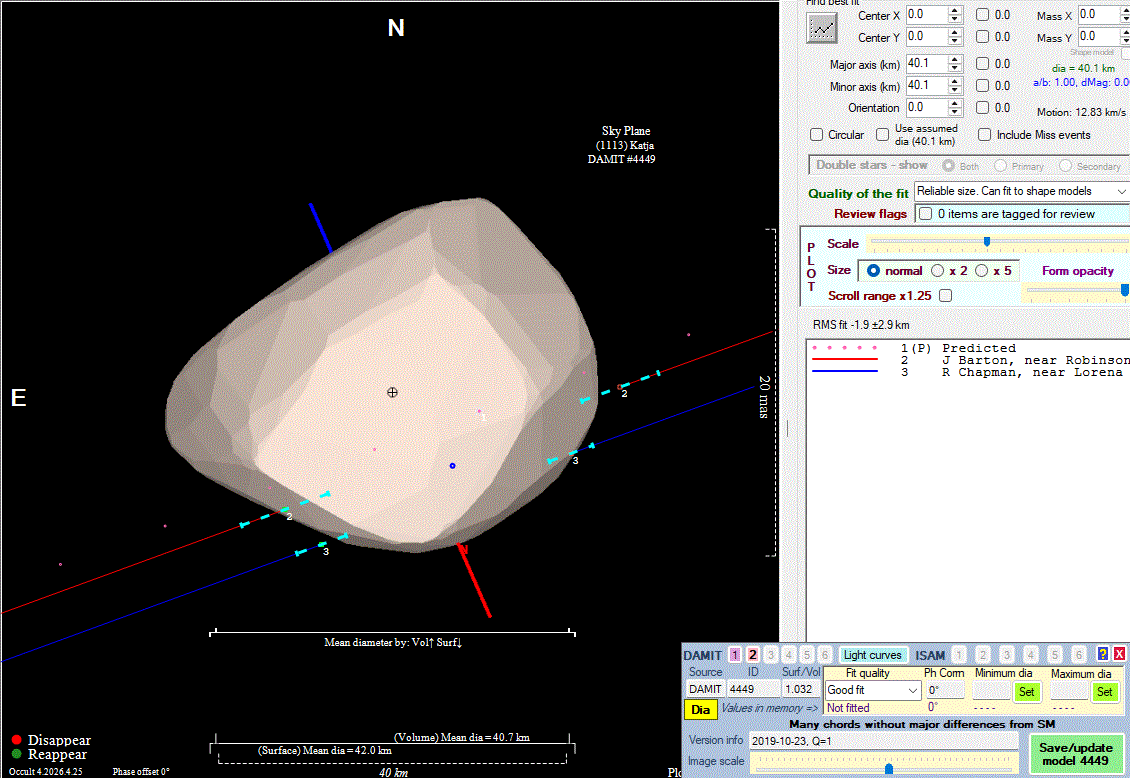Select DAMIT model 2 tab
The image size is (1130, 778).
[x=752, y=654]
